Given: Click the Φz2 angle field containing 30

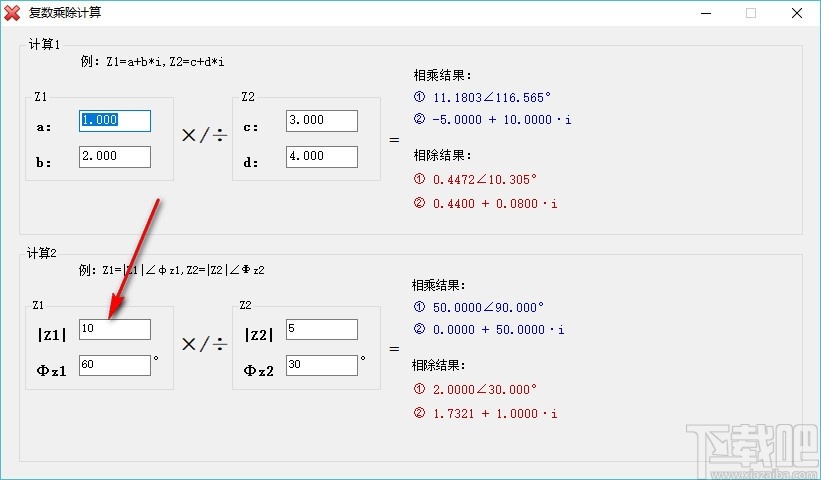Looking at the screenshot, I should click(321, 365).
